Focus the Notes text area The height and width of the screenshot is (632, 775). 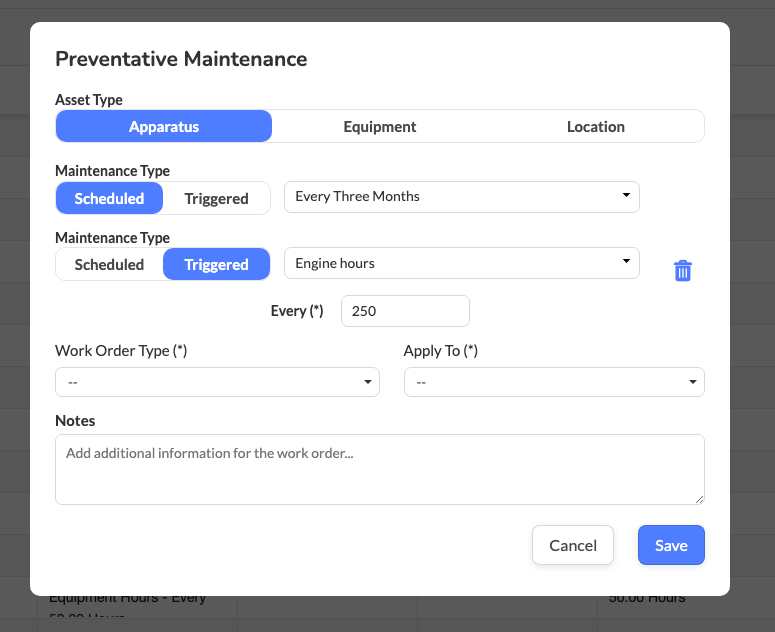pyautogui.click(x=379, y=469)
